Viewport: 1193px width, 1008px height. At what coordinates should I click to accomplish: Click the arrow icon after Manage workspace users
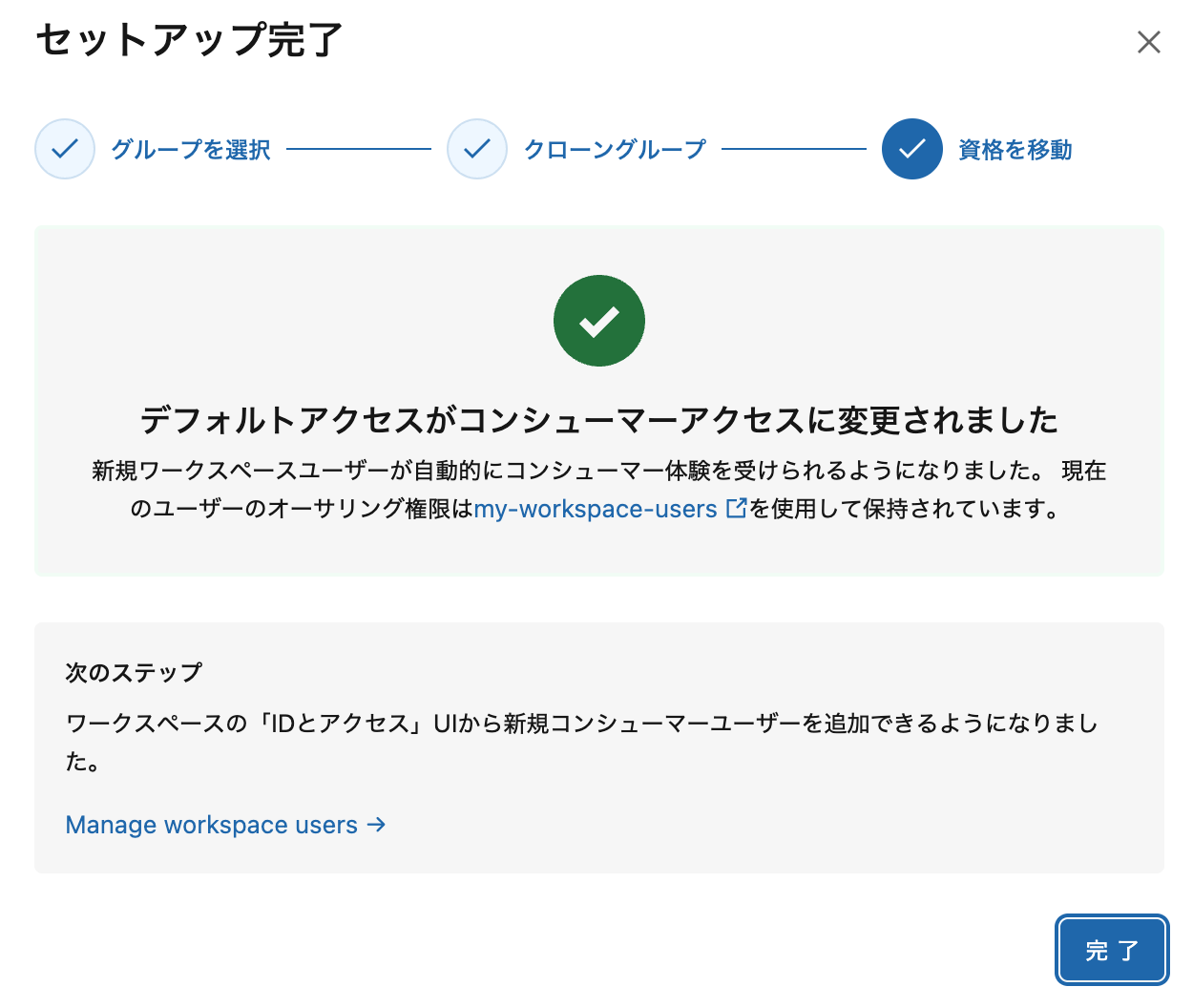point(378,825)
